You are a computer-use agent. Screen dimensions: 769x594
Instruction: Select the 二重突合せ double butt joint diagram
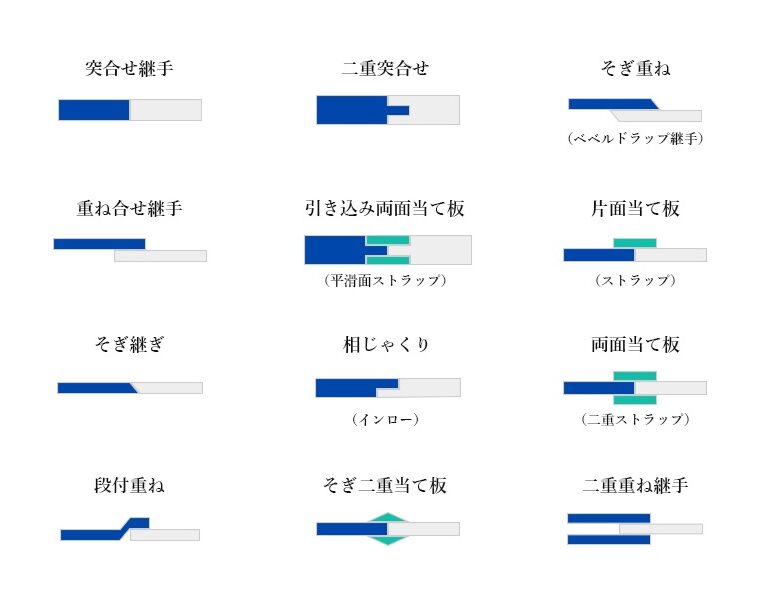[388, 110]
